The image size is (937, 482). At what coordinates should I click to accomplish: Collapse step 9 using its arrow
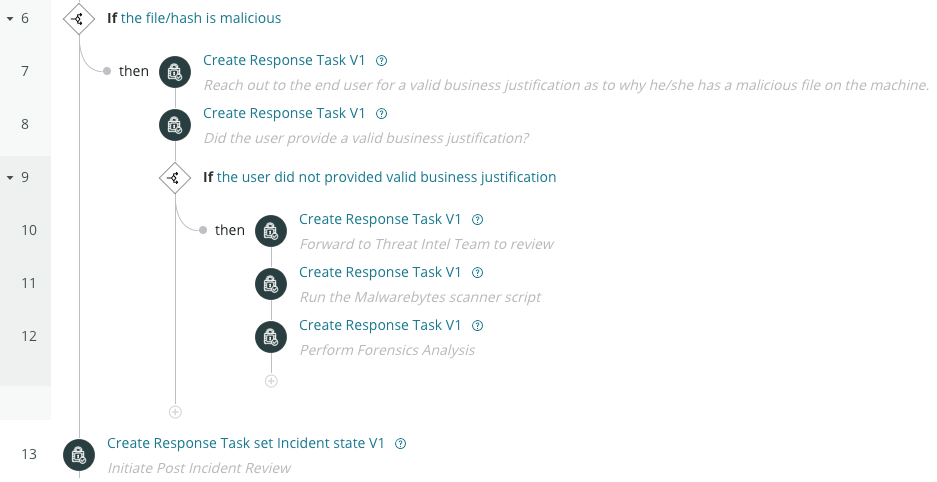pyautogui.click(x=10, y=177)
